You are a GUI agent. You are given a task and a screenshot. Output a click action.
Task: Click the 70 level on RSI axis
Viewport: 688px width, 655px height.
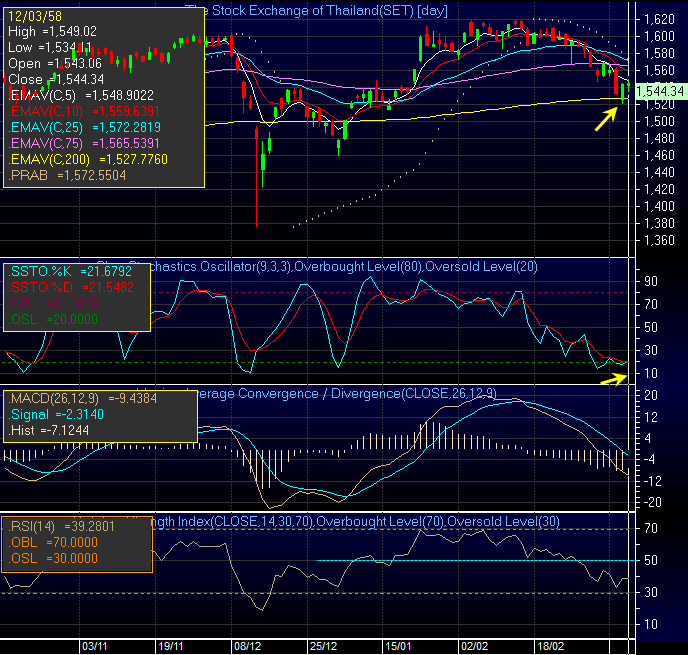click(x=651, y=529)
